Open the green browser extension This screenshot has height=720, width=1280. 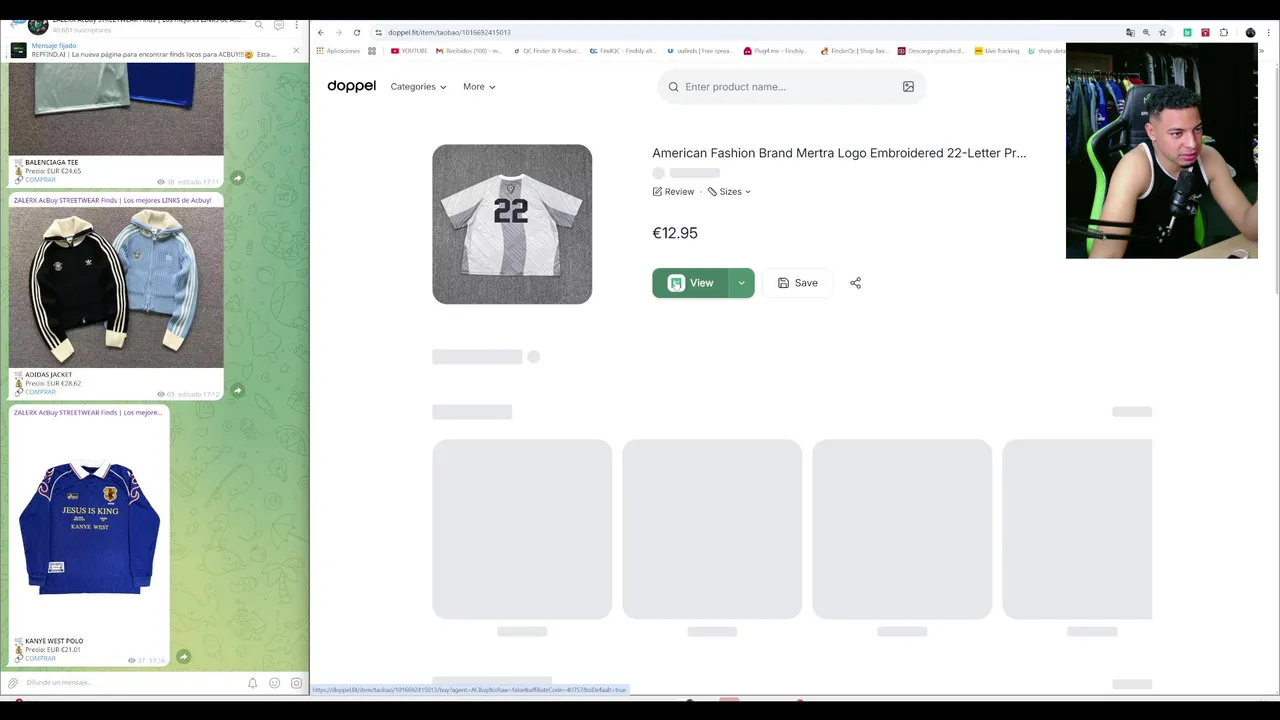[1187, 32]
